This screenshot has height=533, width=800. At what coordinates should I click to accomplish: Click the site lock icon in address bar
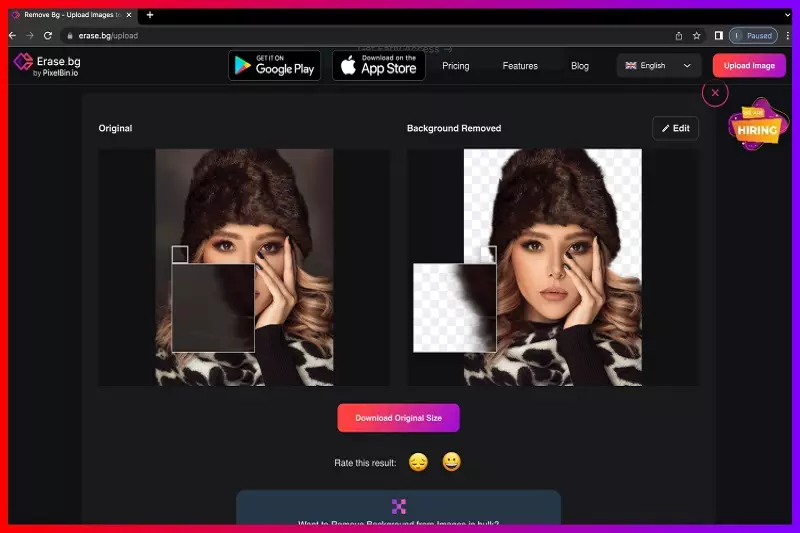tap(70, 36)
